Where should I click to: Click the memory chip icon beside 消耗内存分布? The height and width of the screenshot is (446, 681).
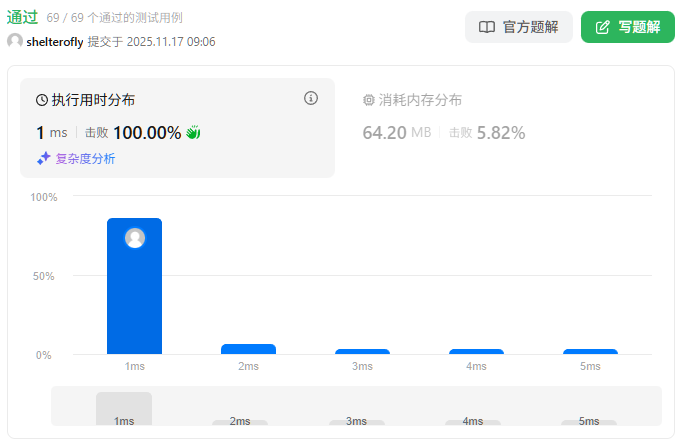[368, 100]
